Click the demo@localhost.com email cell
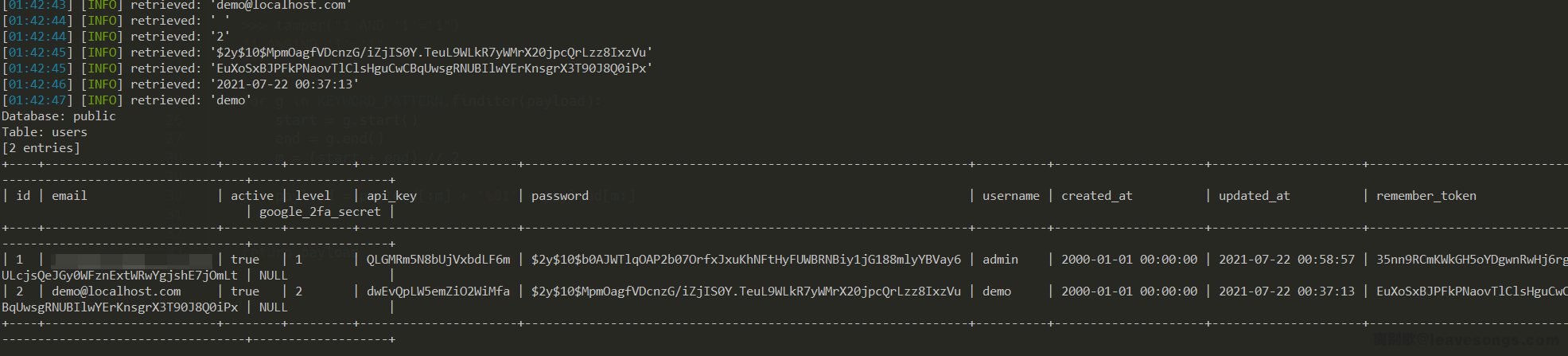 [116, 291]
